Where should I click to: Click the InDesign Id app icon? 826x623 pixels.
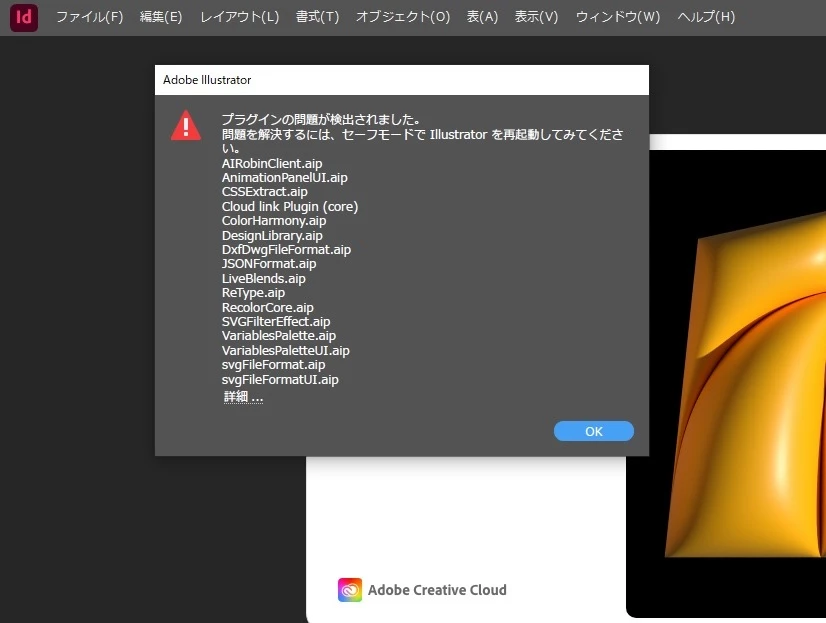tap(24, 17)
